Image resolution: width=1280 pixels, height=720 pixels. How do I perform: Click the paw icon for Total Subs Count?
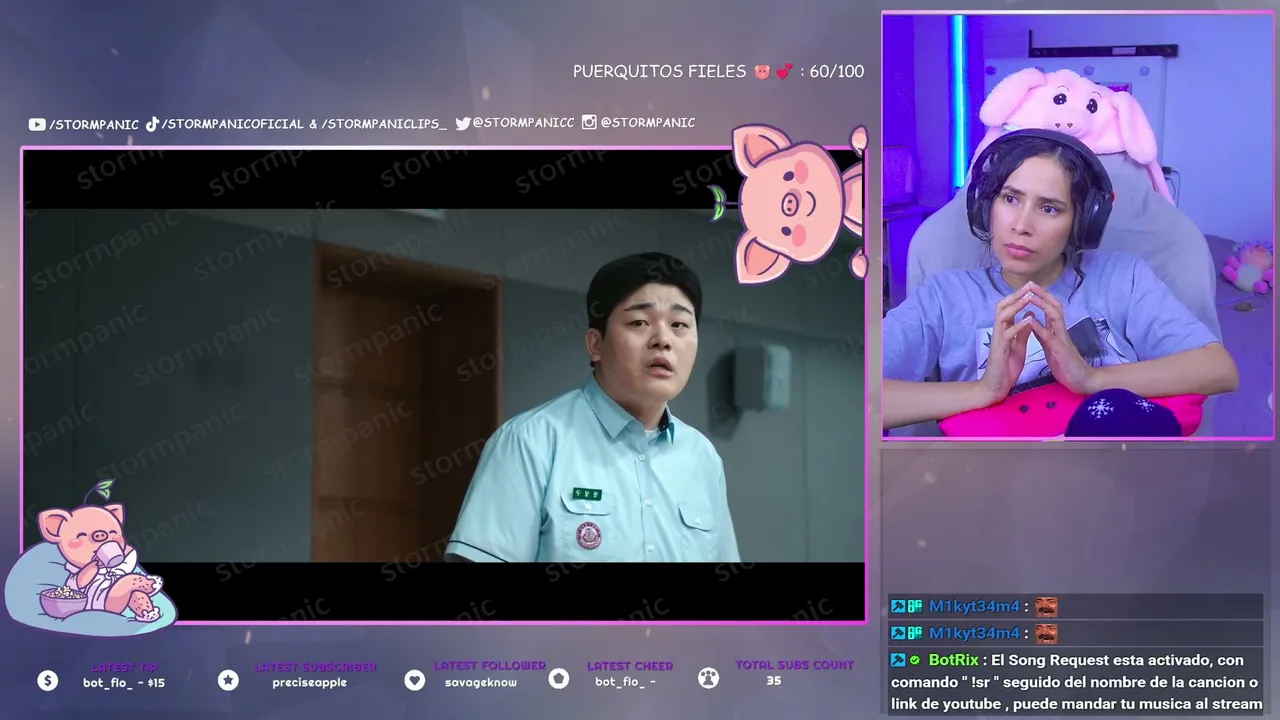[708, 678]
